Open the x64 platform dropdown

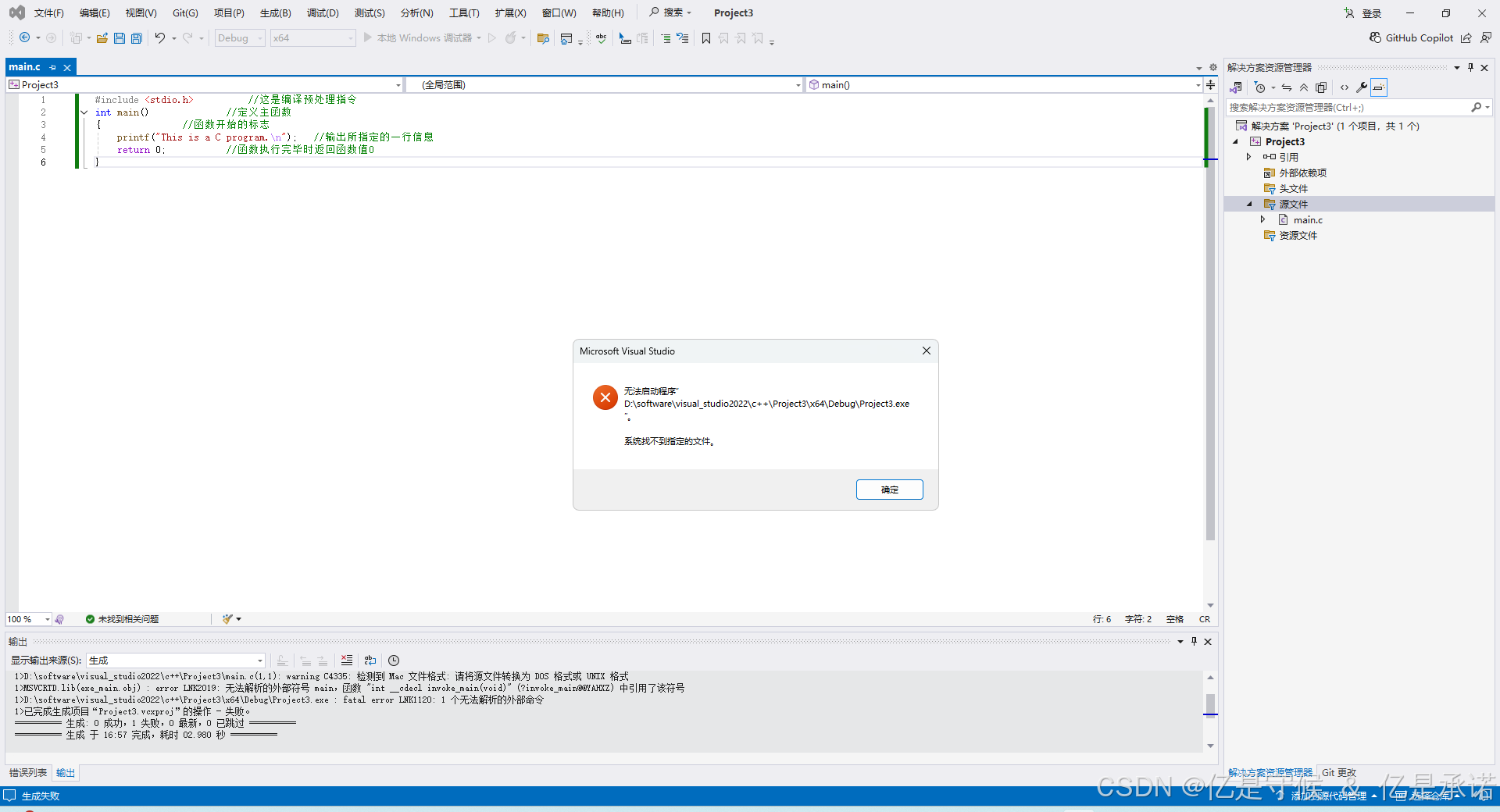(312, 37)
